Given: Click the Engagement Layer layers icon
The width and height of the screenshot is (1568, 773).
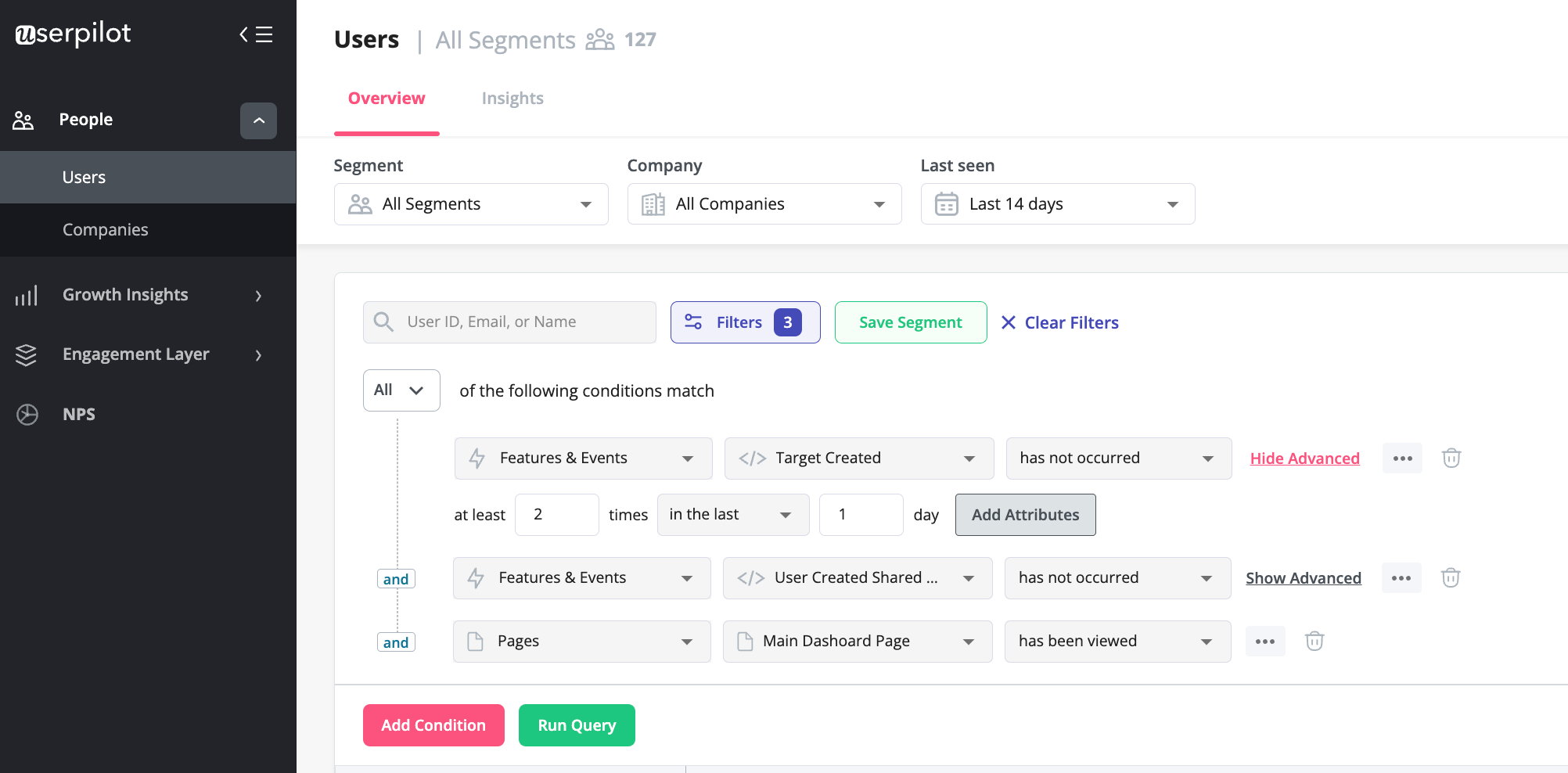Looking at the screenshot, I should pos(26,354).
